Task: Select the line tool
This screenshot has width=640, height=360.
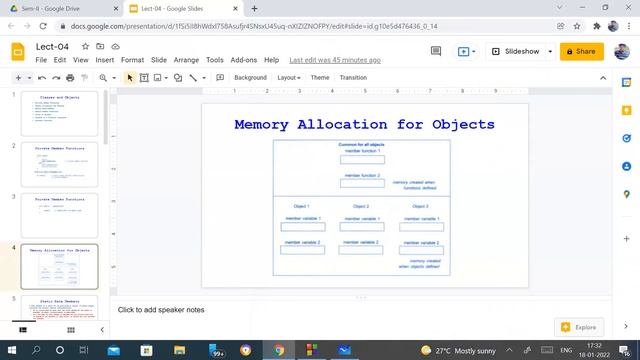Action: [193, 78]
